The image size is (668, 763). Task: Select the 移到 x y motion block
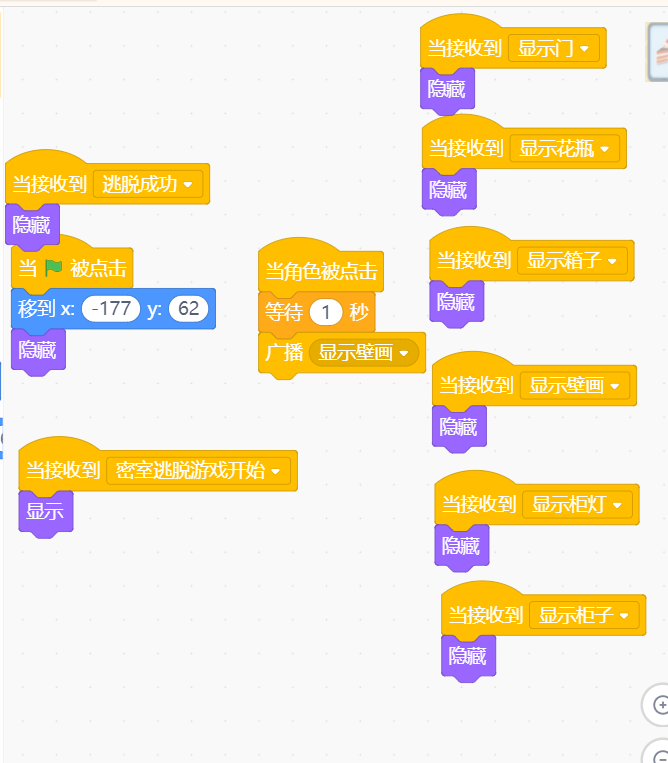pyautogui.click(x=113, y=309)
